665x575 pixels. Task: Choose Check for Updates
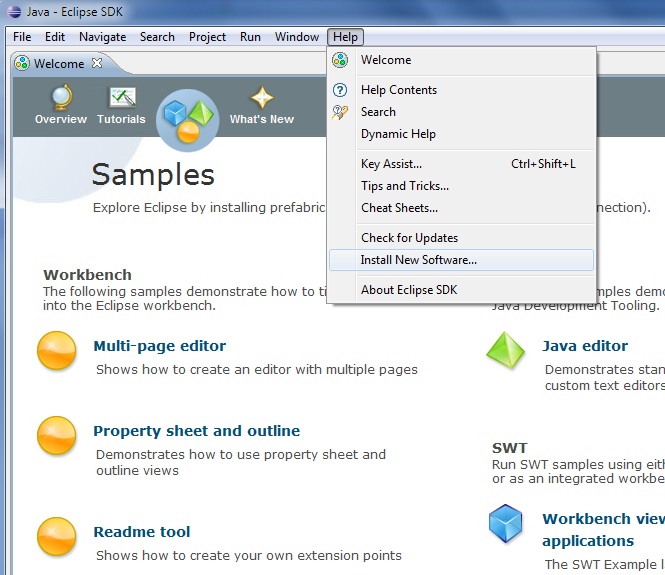[461, 238]
